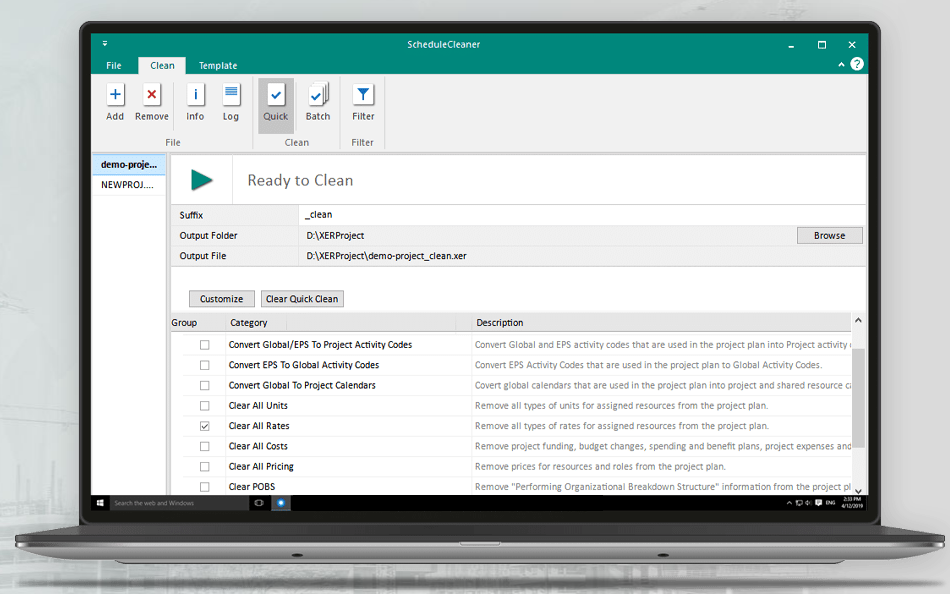Toggle Convert Global/EPS To Project Activity Codes checkbox

(205, 345)
